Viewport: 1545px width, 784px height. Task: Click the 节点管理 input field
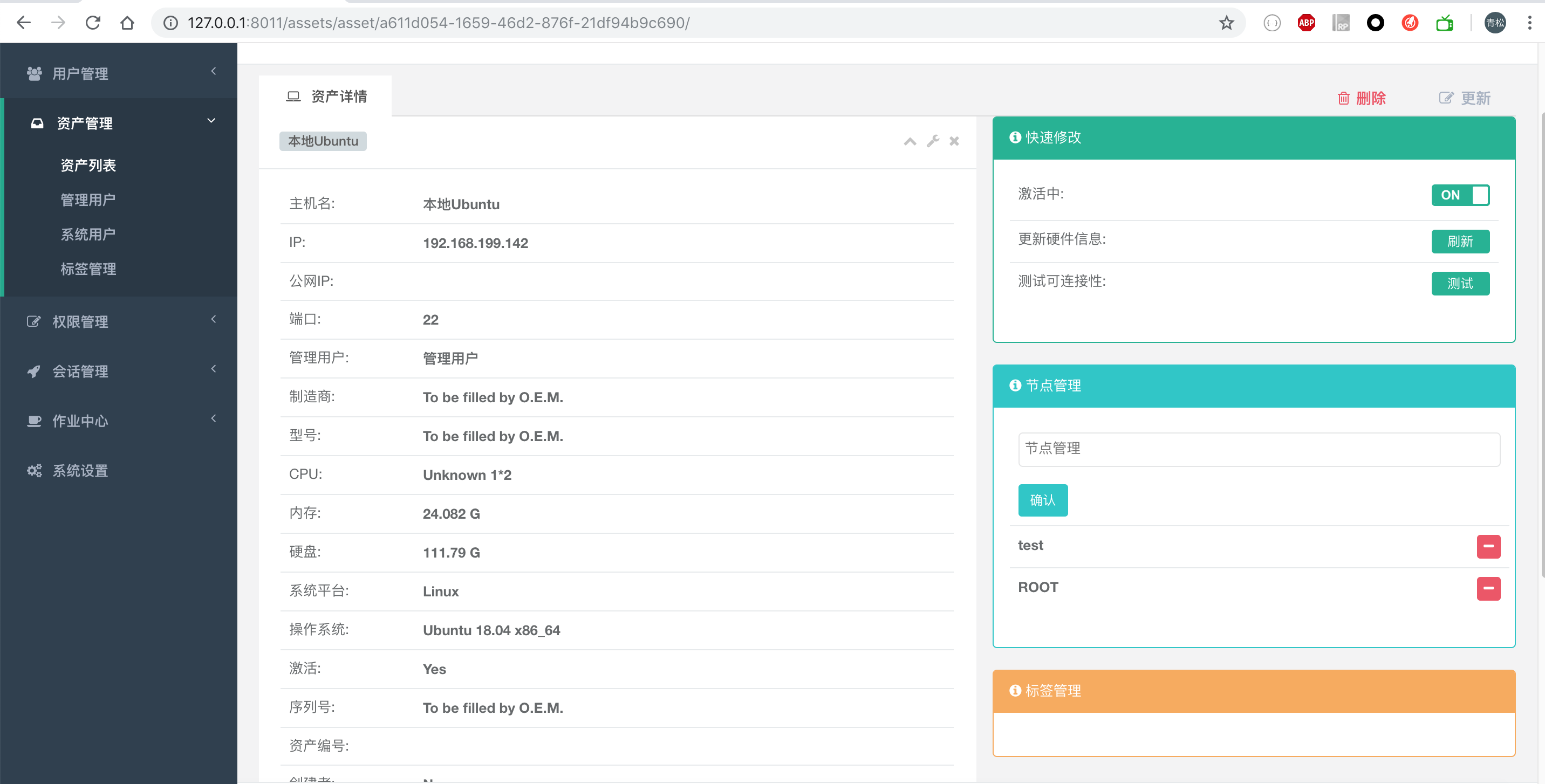tap(1259, 449)
